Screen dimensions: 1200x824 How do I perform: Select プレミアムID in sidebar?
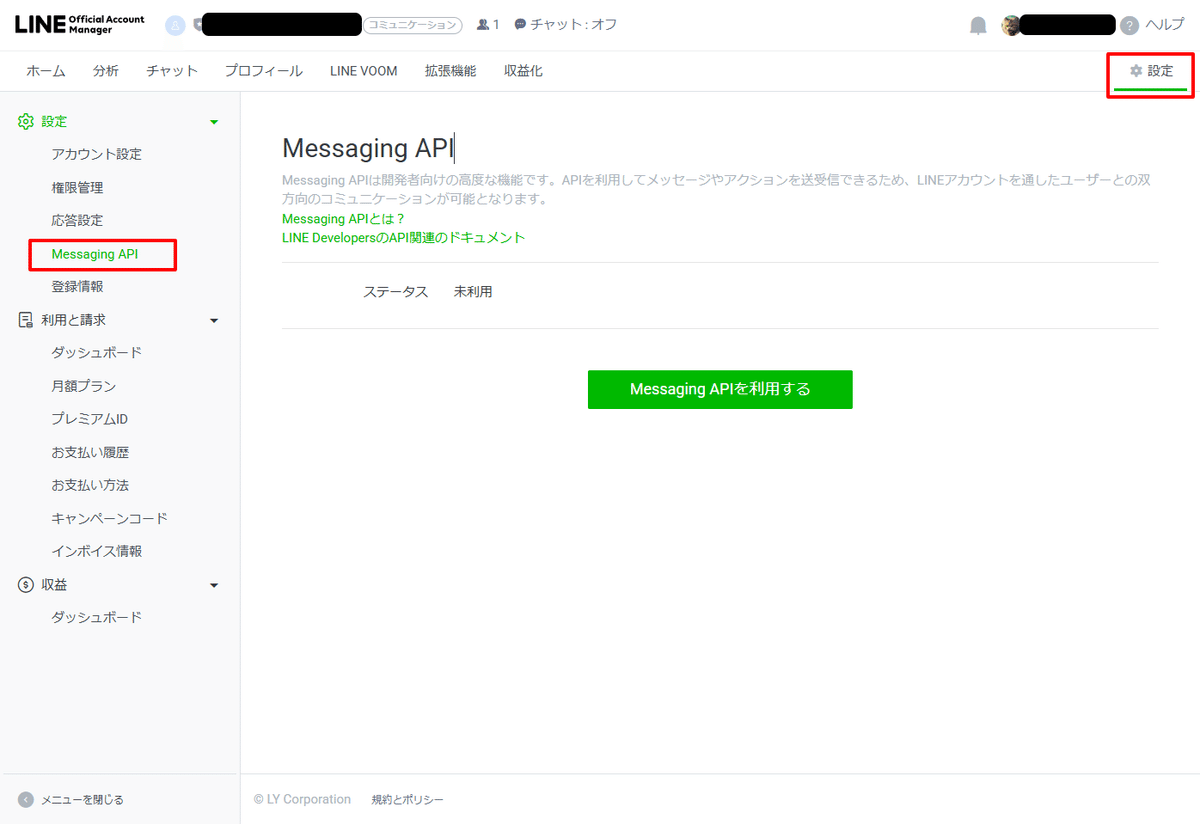90,419
